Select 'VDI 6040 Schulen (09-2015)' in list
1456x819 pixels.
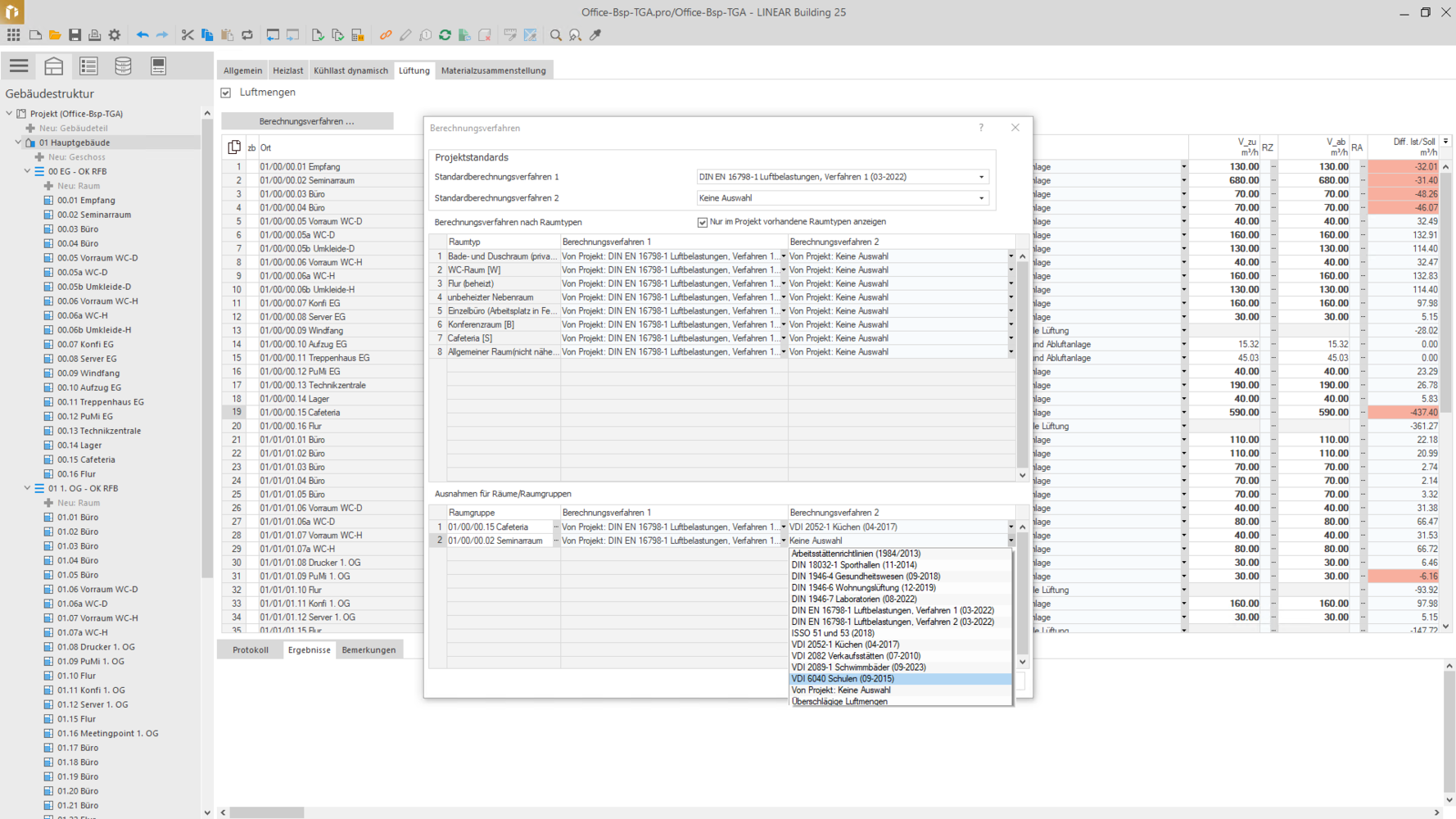click(x=900, y=679)
